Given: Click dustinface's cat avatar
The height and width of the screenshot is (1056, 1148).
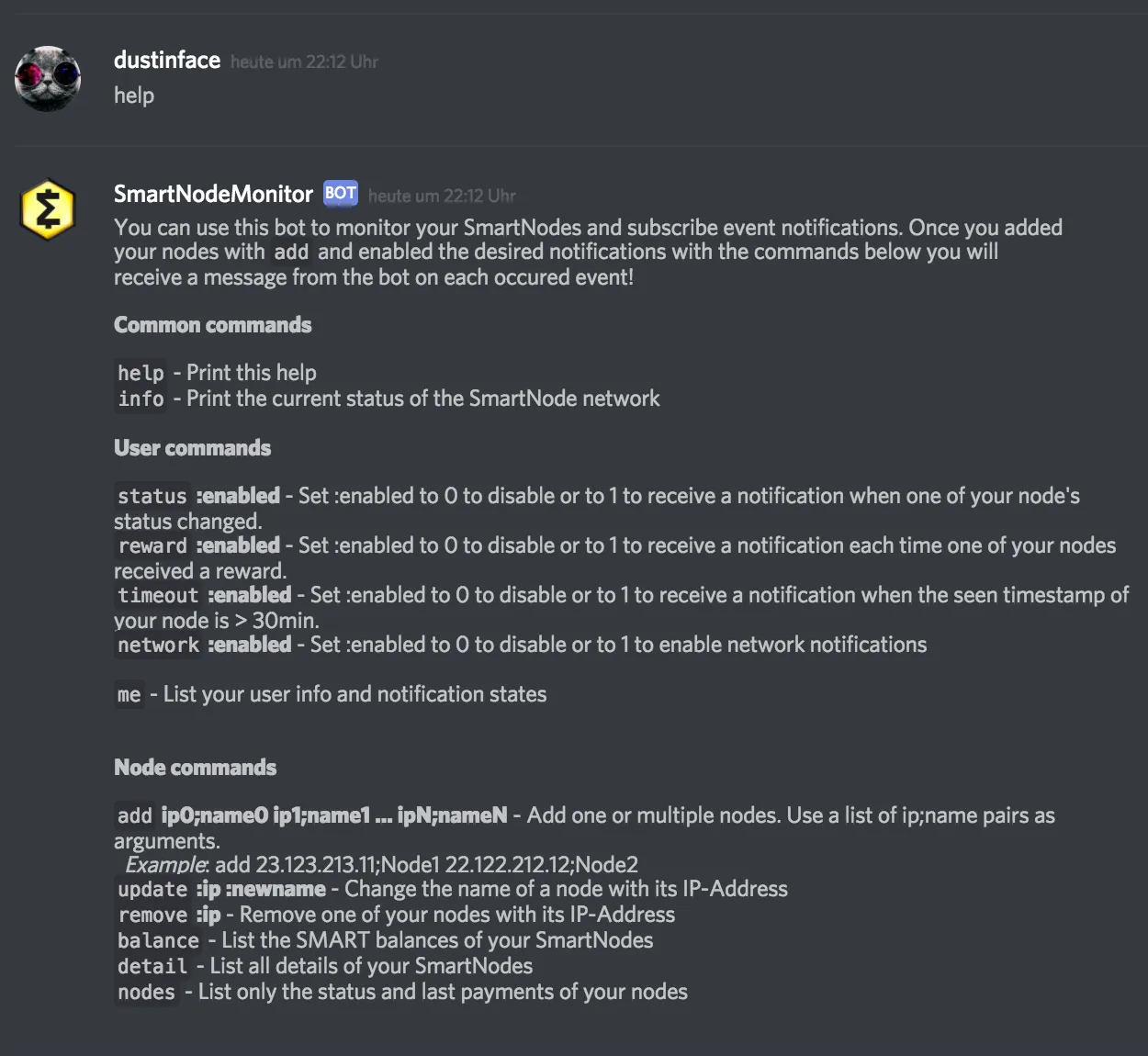Looking at the screenshot, I should [x=48, y=79].
